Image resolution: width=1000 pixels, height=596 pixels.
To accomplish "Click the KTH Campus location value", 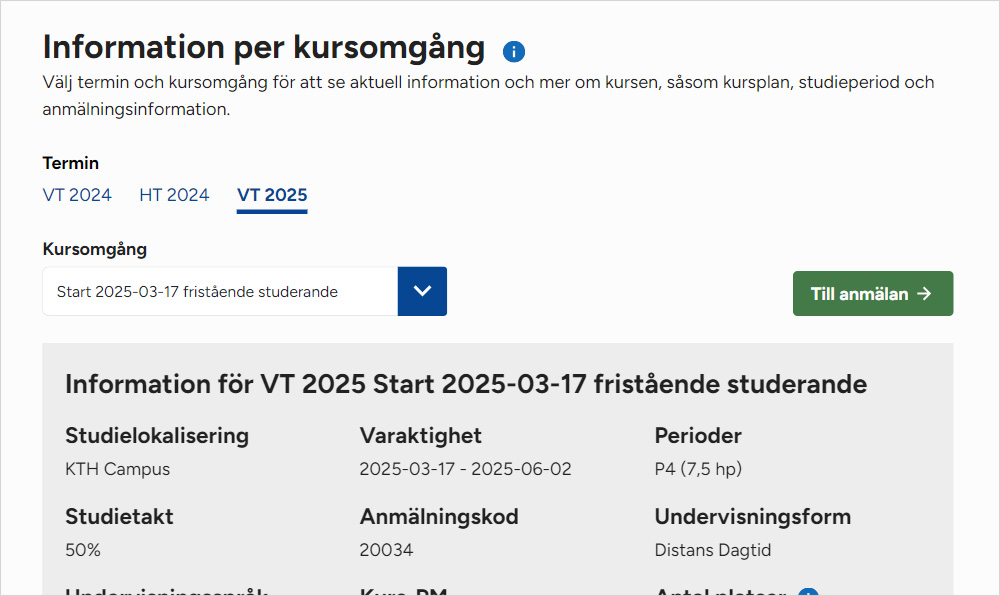I will pos(118,469).
